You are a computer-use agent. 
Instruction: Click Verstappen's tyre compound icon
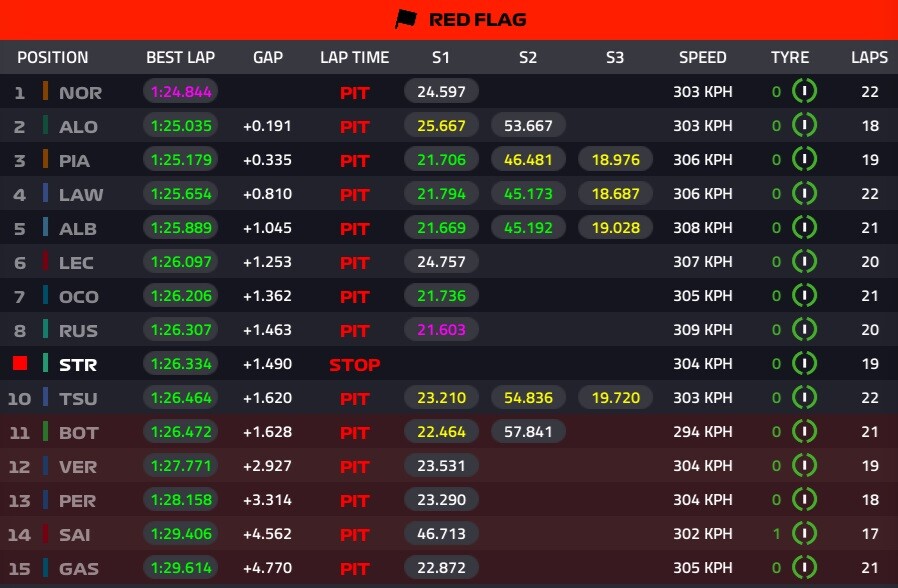[x=804, y=466]
